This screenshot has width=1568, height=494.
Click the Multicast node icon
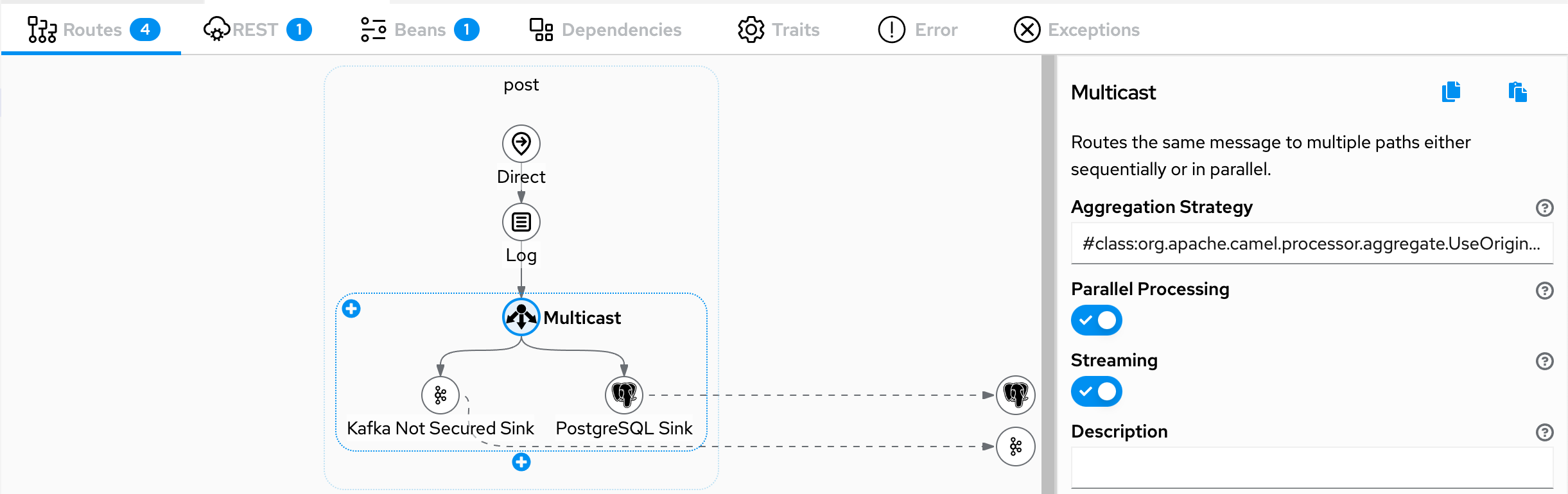tap(521, 317)
